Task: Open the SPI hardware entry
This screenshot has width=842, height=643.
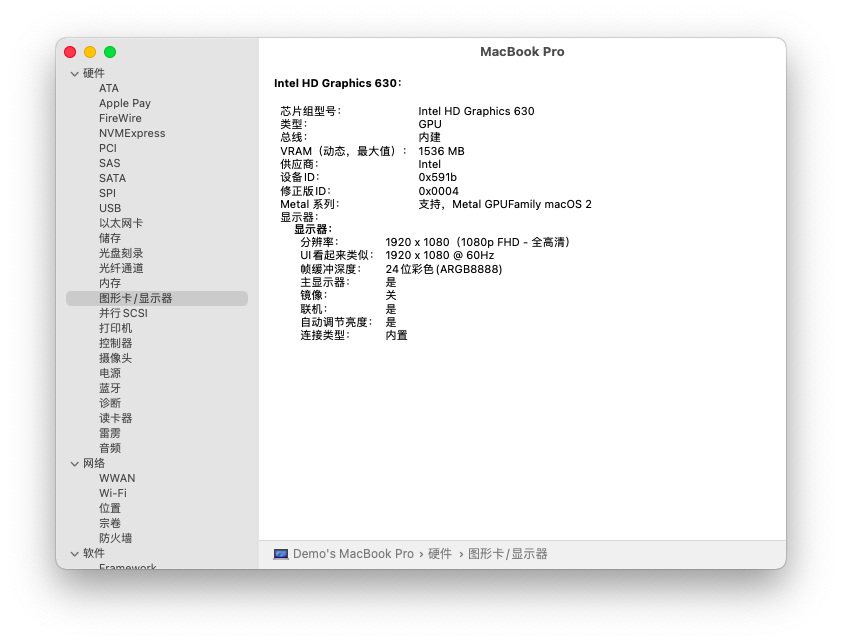Action: coord(107,193)
